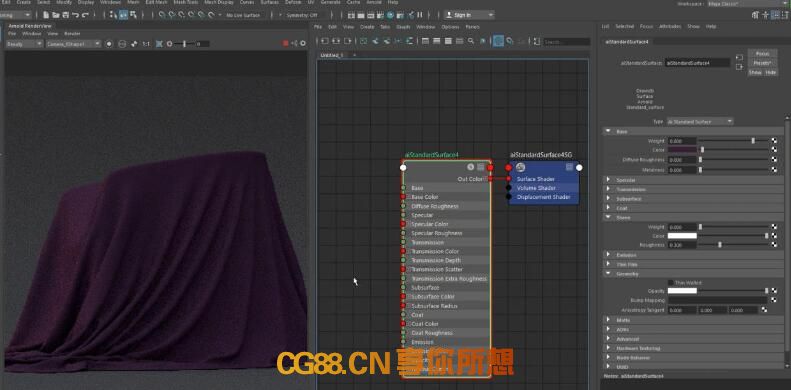Open the Arnold menu in main menu bar
This screenshot has height=390, width=791.
tap(374, 3)
